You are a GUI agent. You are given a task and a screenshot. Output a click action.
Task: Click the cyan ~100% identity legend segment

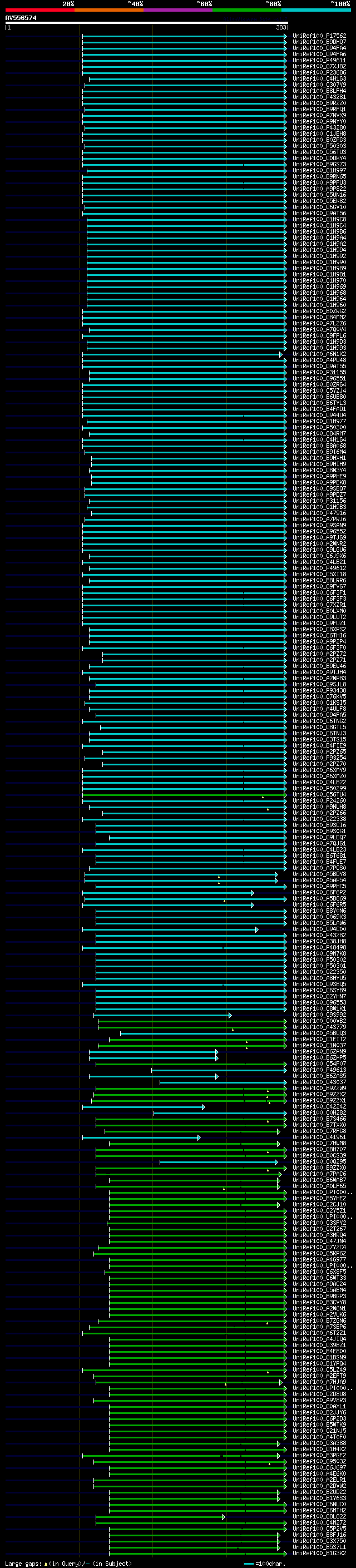[316, 10]
